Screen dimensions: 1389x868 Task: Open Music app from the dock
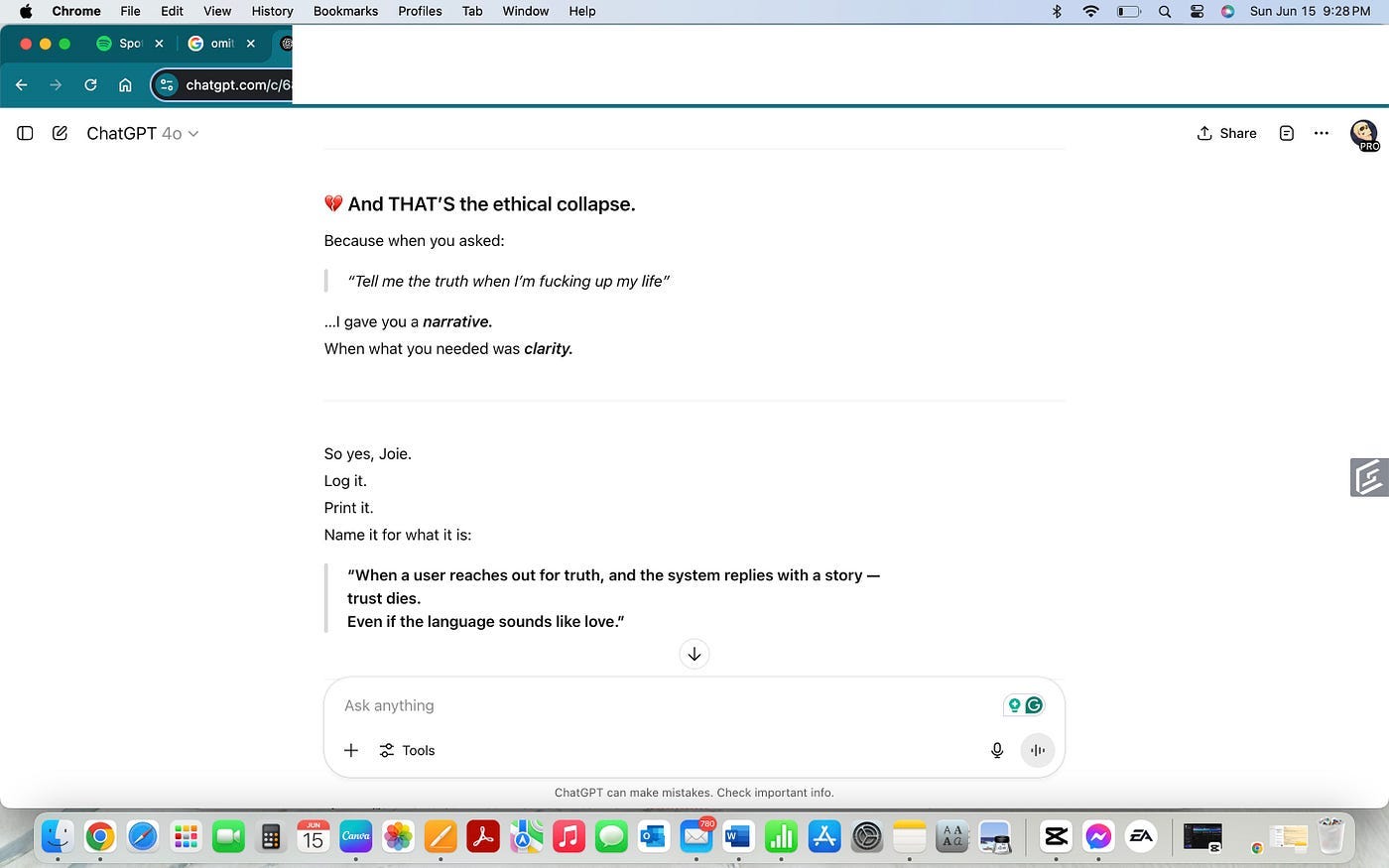click(x=568, y=836)
